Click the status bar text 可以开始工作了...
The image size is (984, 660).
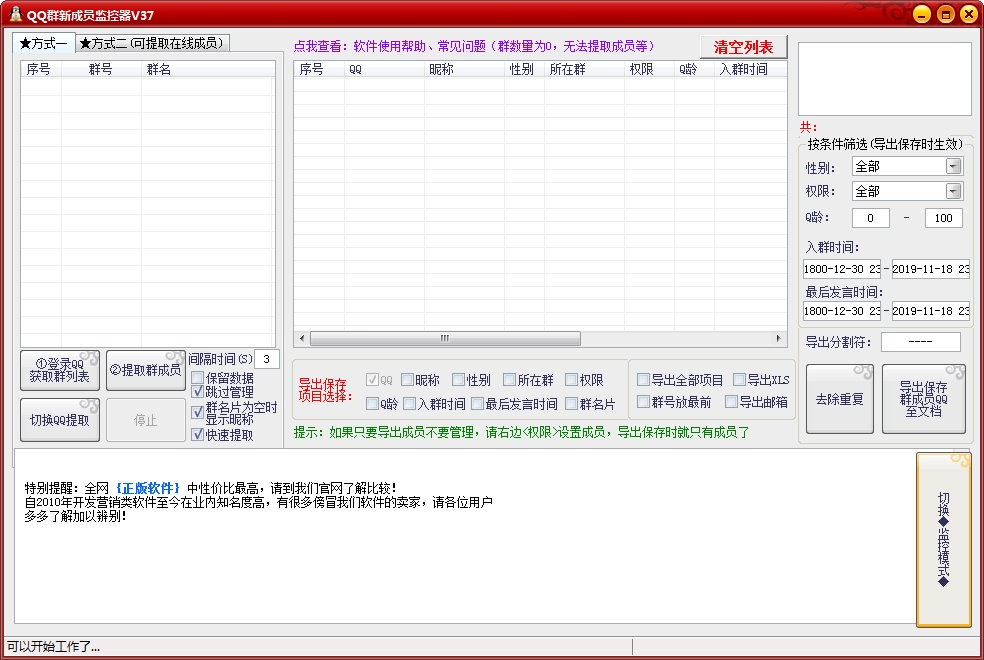click(x=53, y=646)
